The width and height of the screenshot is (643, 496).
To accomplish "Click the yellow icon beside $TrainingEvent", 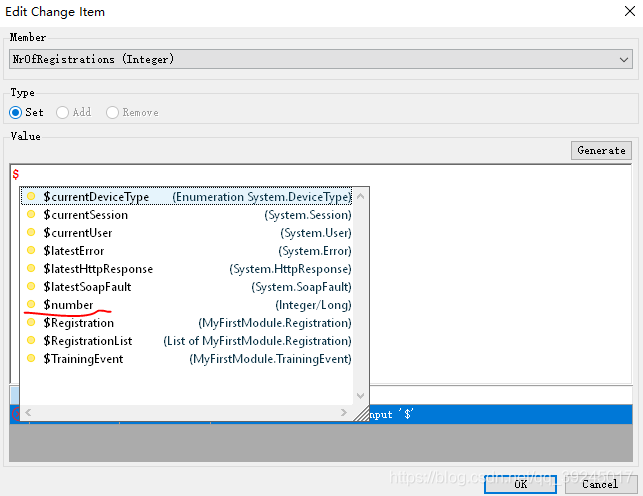I will click(31, 359).
